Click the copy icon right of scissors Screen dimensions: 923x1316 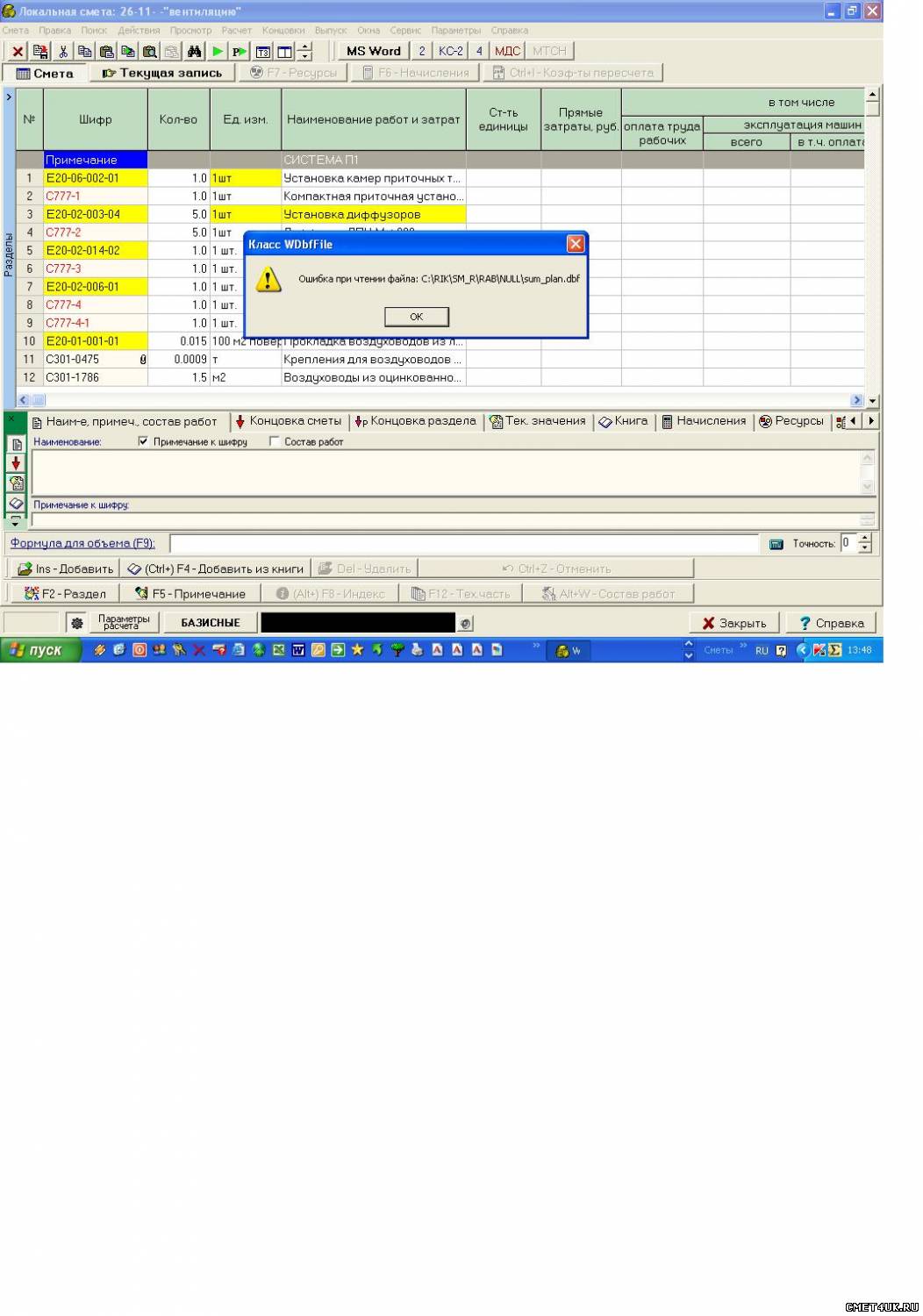click(84, 52)
